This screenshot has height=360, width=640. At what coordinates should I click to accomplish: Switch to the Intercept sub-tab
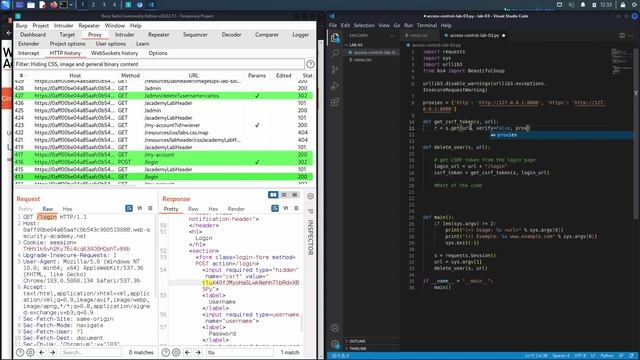pos(29,53)
